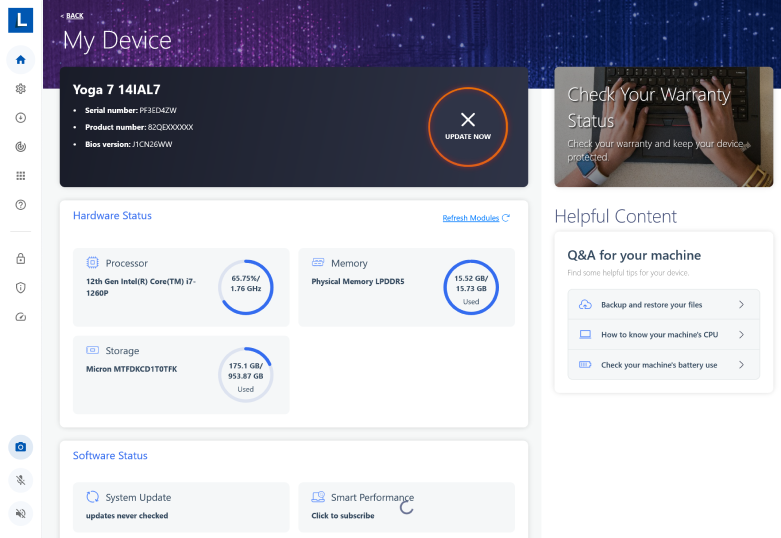The image size is (781, 538).
Task: Click the Storage drive icon
Action: point(92,350)
